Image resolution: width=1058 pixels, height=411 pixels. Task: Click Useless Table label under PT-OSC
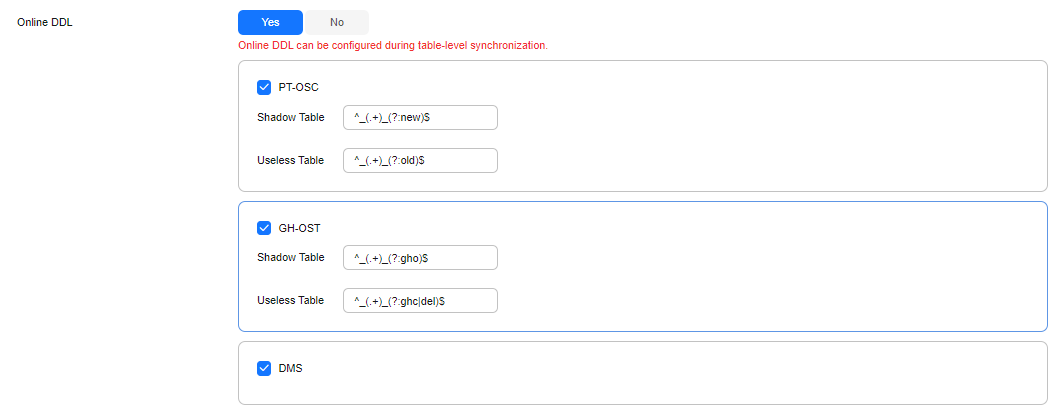[x=290, y=161]
